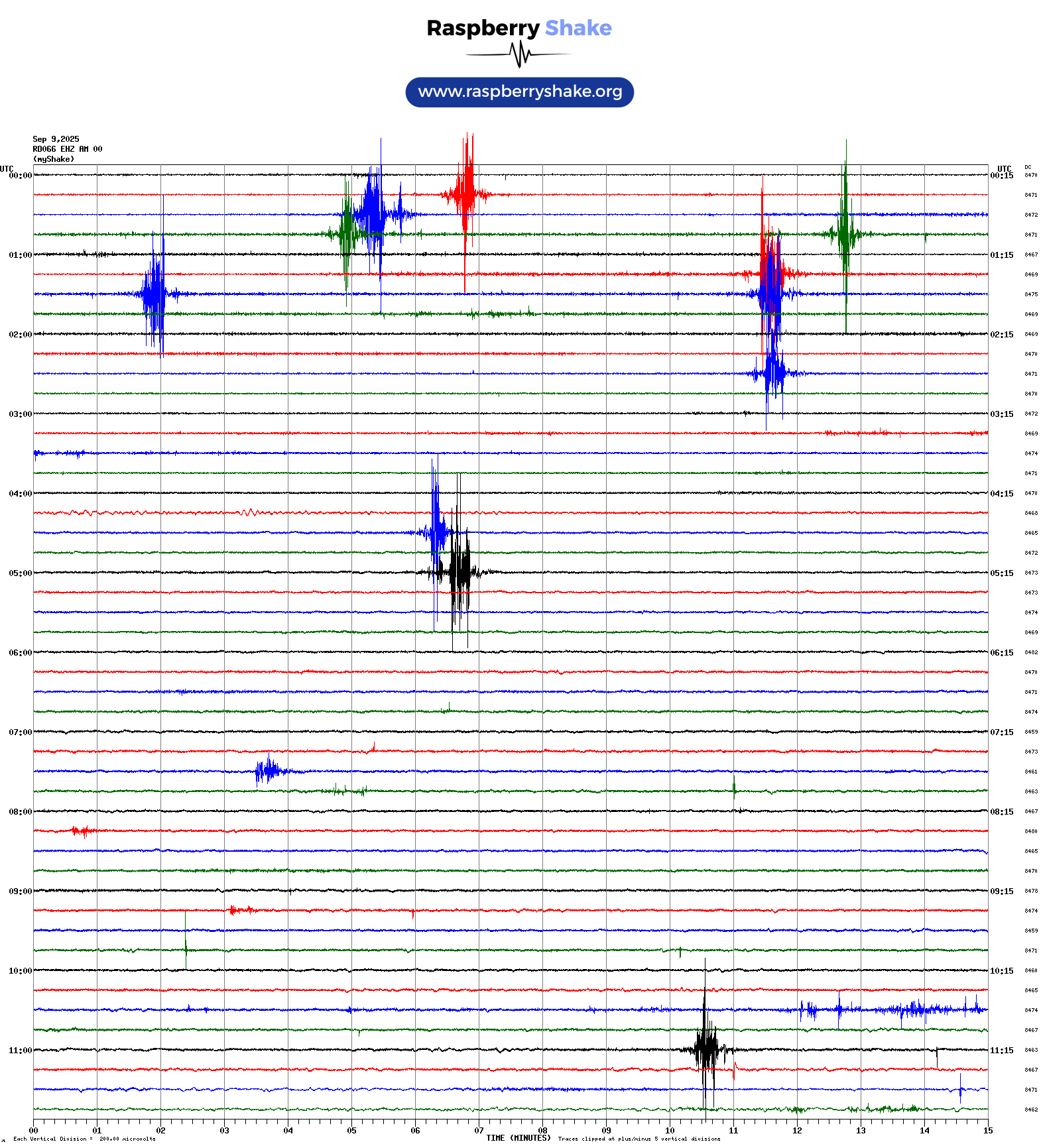Click the blue seismic burst near minute 02
1041x1148 pixels.
(x=154, y=294)
